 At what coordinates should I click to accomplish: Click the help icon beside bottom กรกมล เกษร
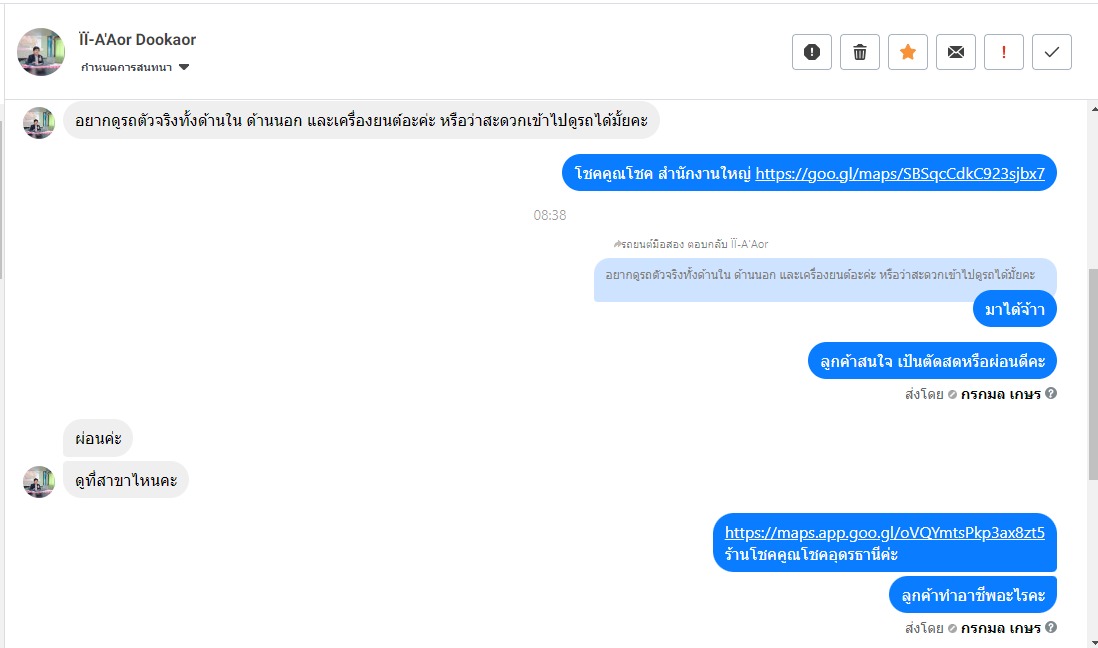(x=1051, y=627)
